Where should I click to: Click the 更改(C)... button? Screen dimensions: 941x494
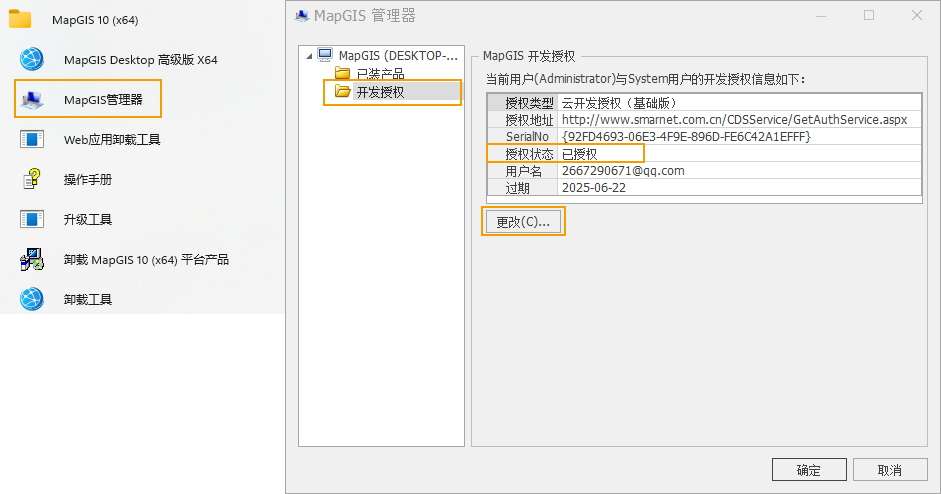tap(523, 221)
